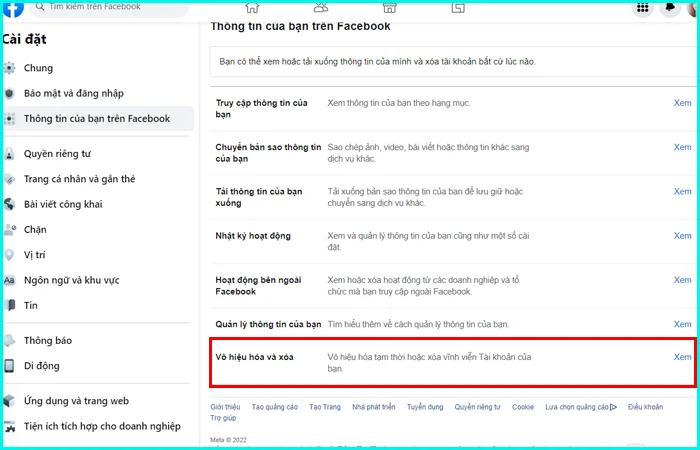The height and width of the screenshot is (450, 700).
Task: Open the Cookie footer link
Action: point(523,407)
